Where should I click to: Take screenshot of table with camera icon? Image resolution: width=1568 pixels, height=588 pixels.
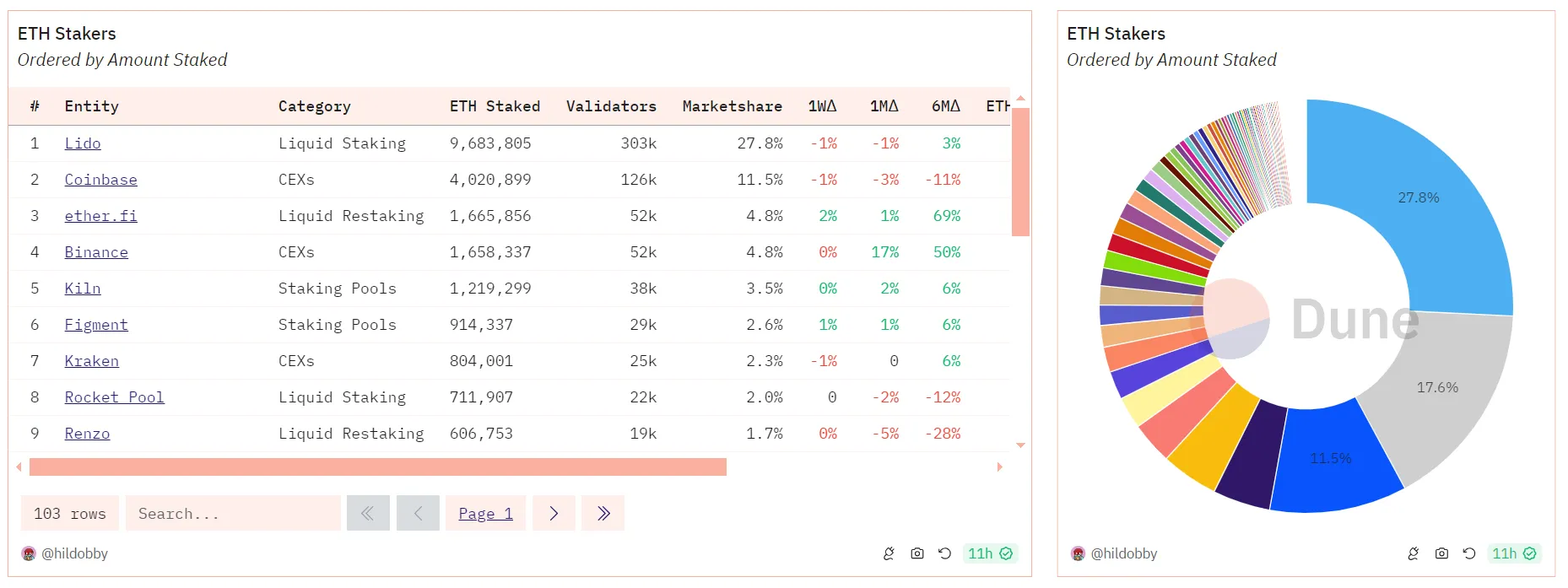[916, 553]
